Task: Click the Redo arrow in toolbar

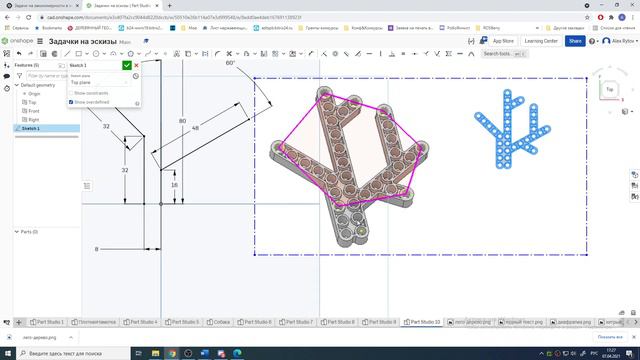Action: 30,53
